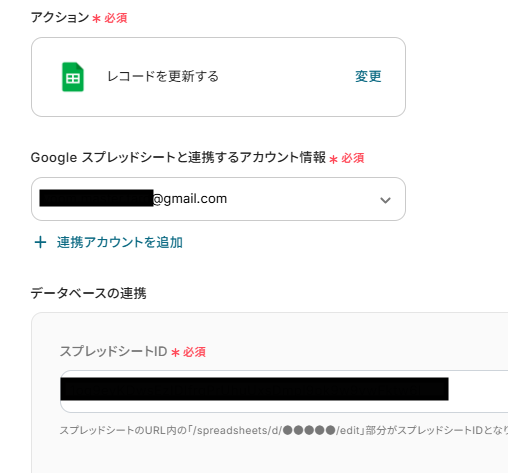Click the データベースの連携 heading
This screenshot has height=473, width=508.
click(88, 293)
